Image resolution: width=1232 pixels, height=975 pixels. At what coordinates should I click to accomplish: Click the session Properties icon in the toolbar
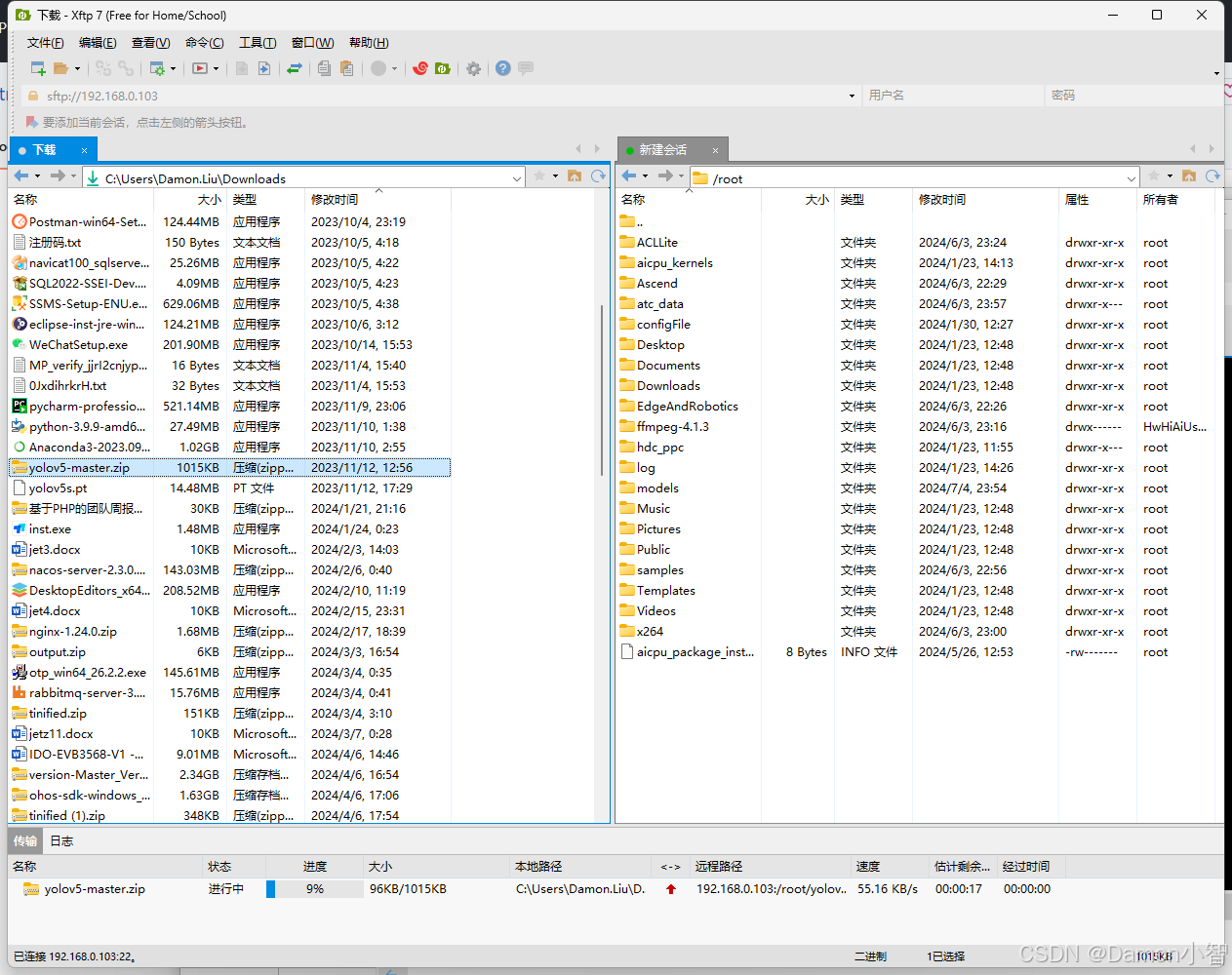coord(156,68)
